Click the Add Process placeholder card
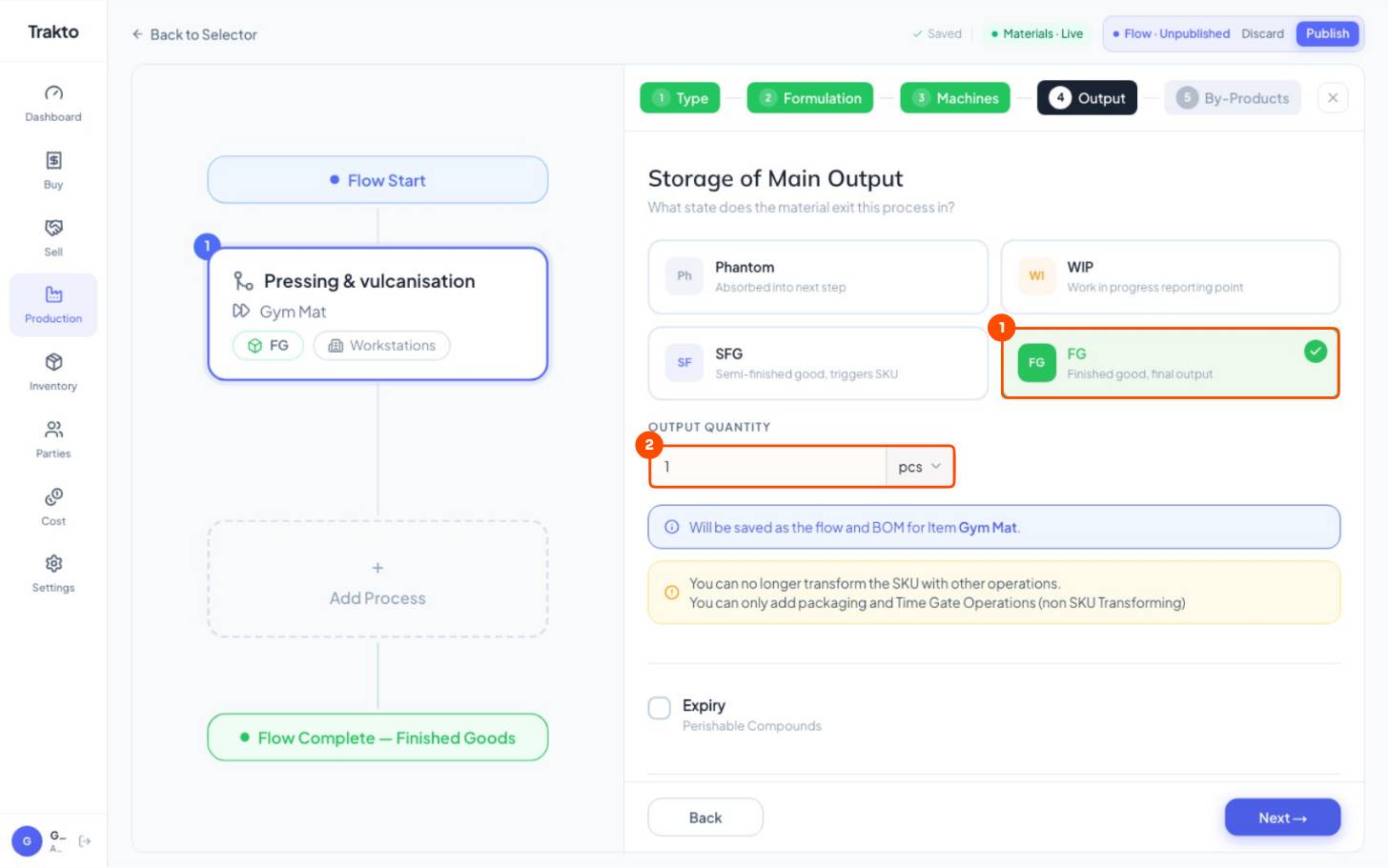 pyautogui.click(x=378, y=579)
